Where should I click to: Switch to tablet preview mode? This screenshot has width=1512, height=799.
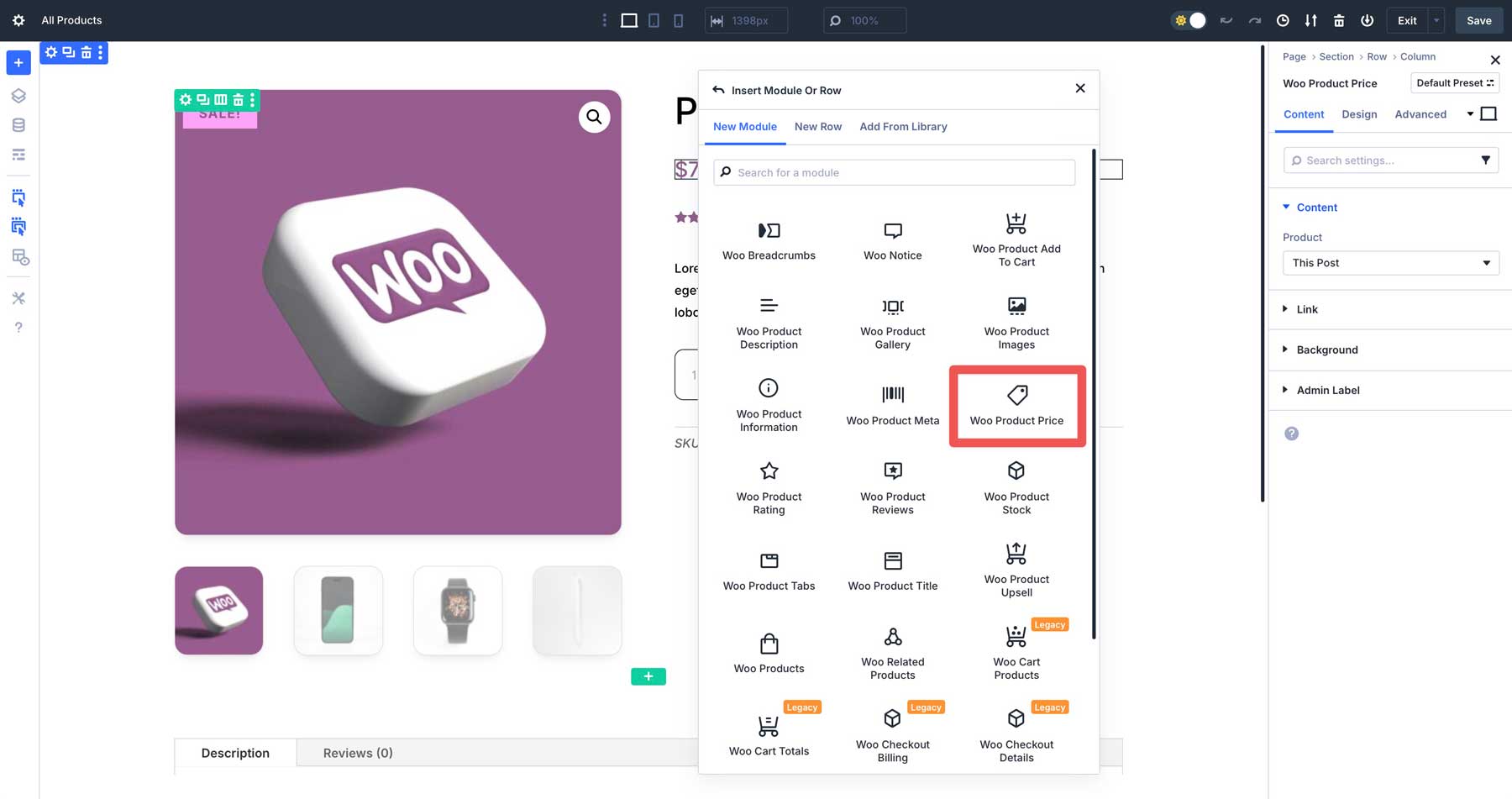coord(654,20)
